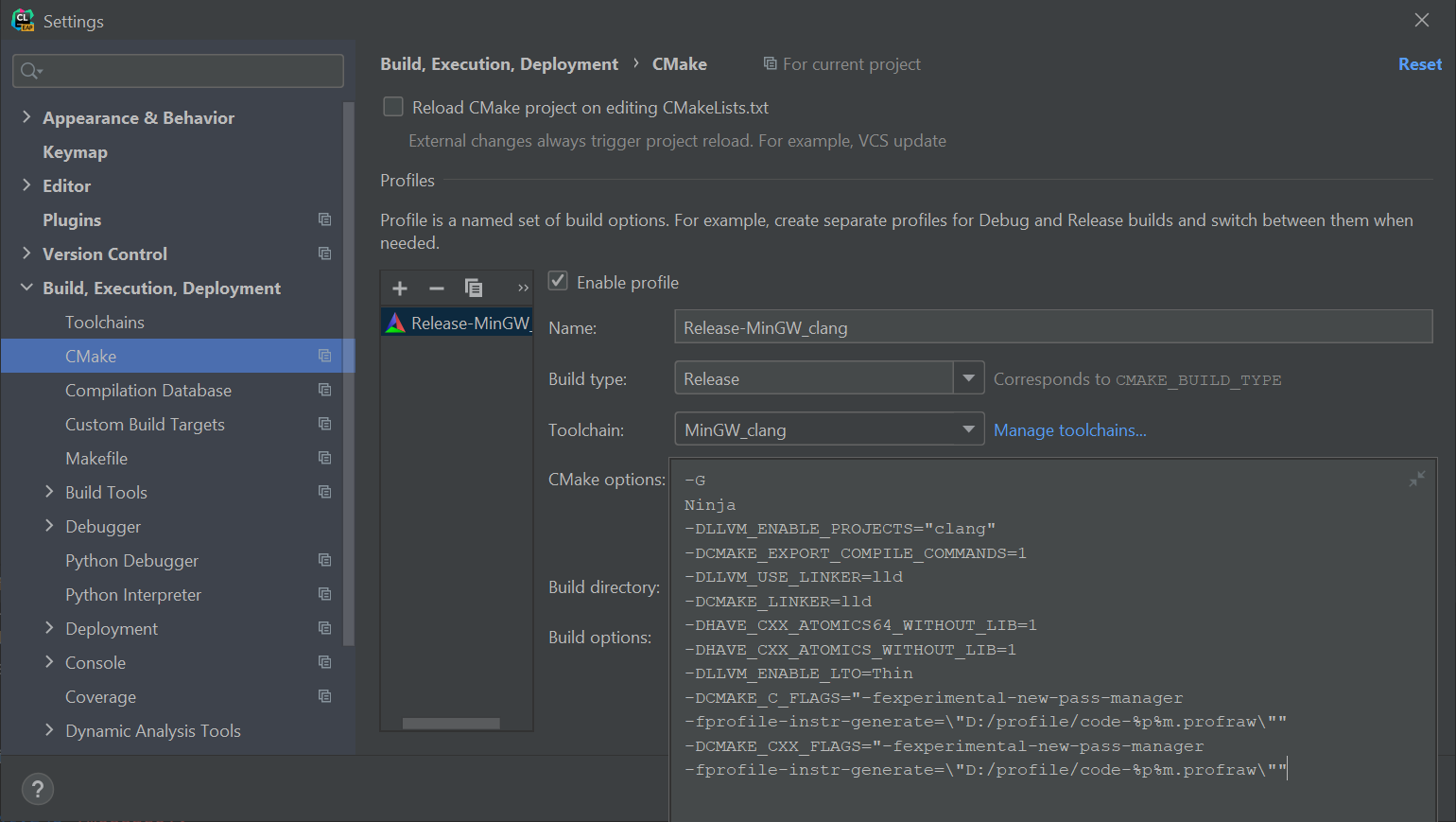Open the Plugins settings page

[72, 219]
